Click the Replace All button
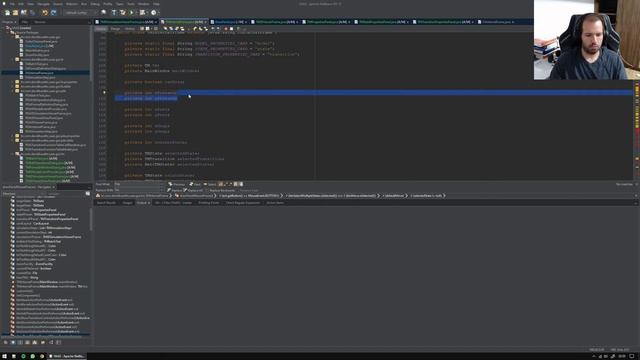This screenshot has width=640, height=360. point(193,190)
